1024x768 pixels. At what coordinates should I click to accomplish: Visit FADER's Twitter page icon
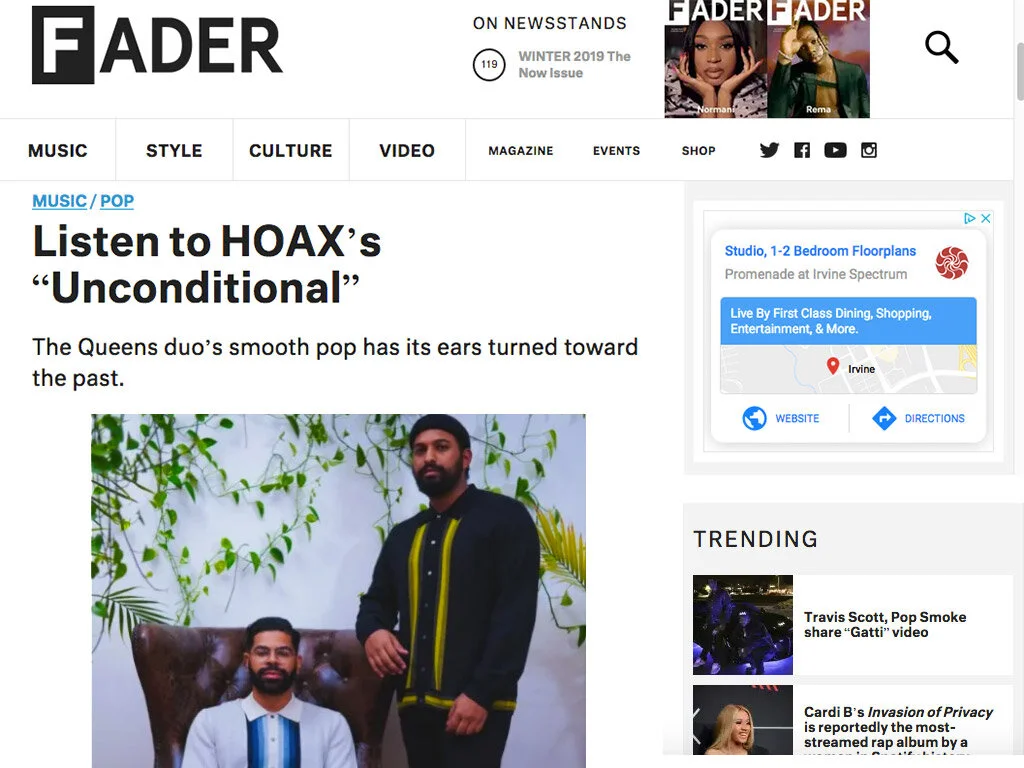769,150
